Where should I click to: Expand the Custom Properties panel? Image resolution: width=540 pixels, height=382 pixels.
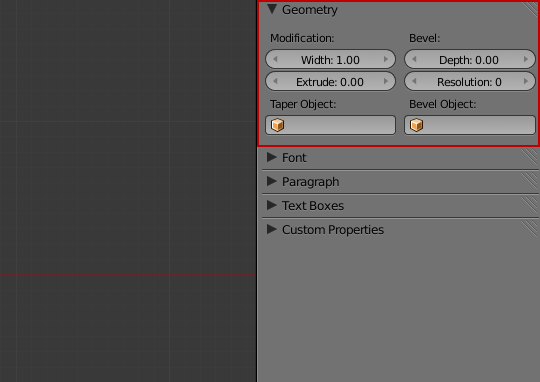pos(272,229)
